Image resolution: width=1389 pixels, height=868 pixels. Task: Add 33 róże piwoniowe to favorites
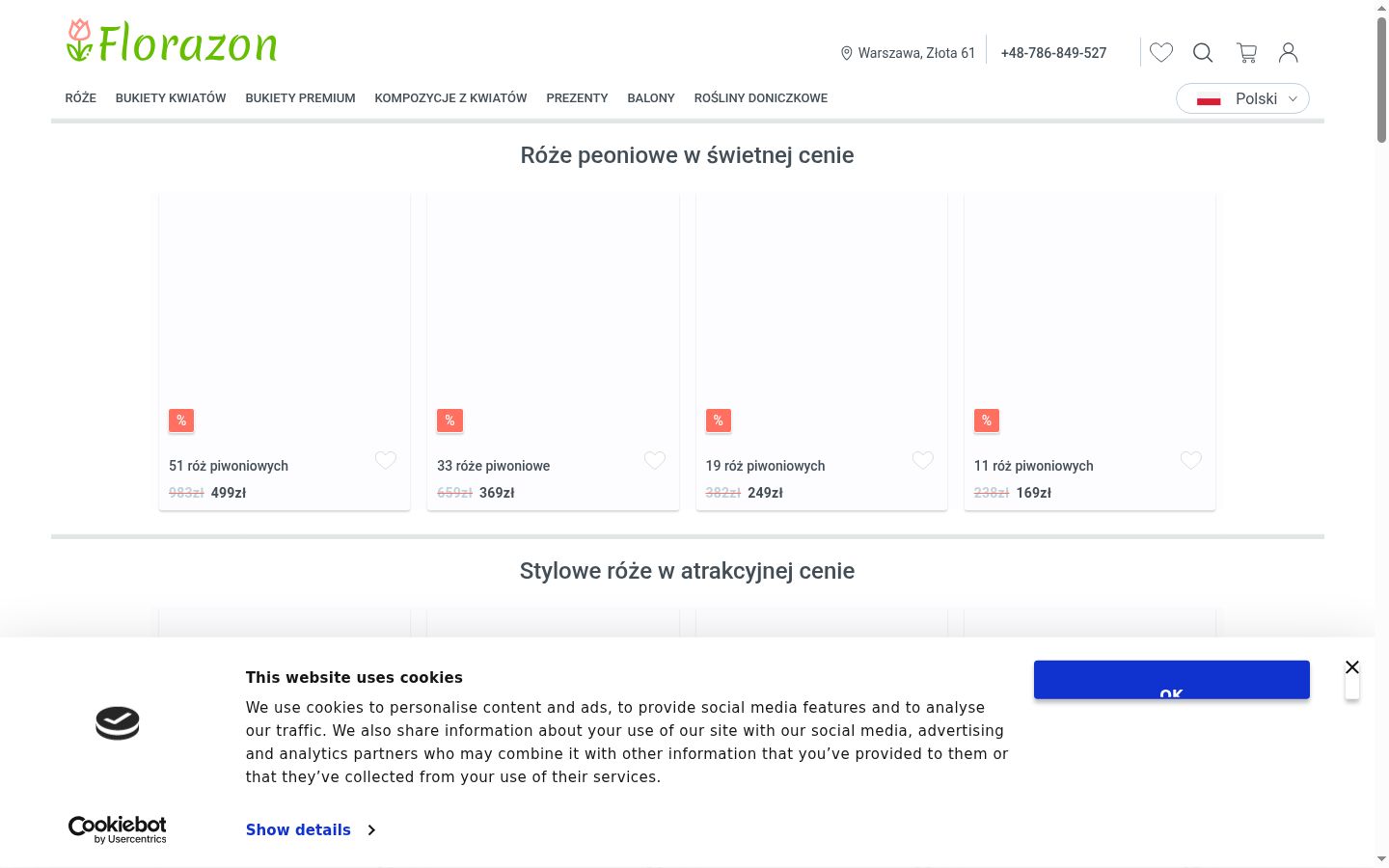655,460
